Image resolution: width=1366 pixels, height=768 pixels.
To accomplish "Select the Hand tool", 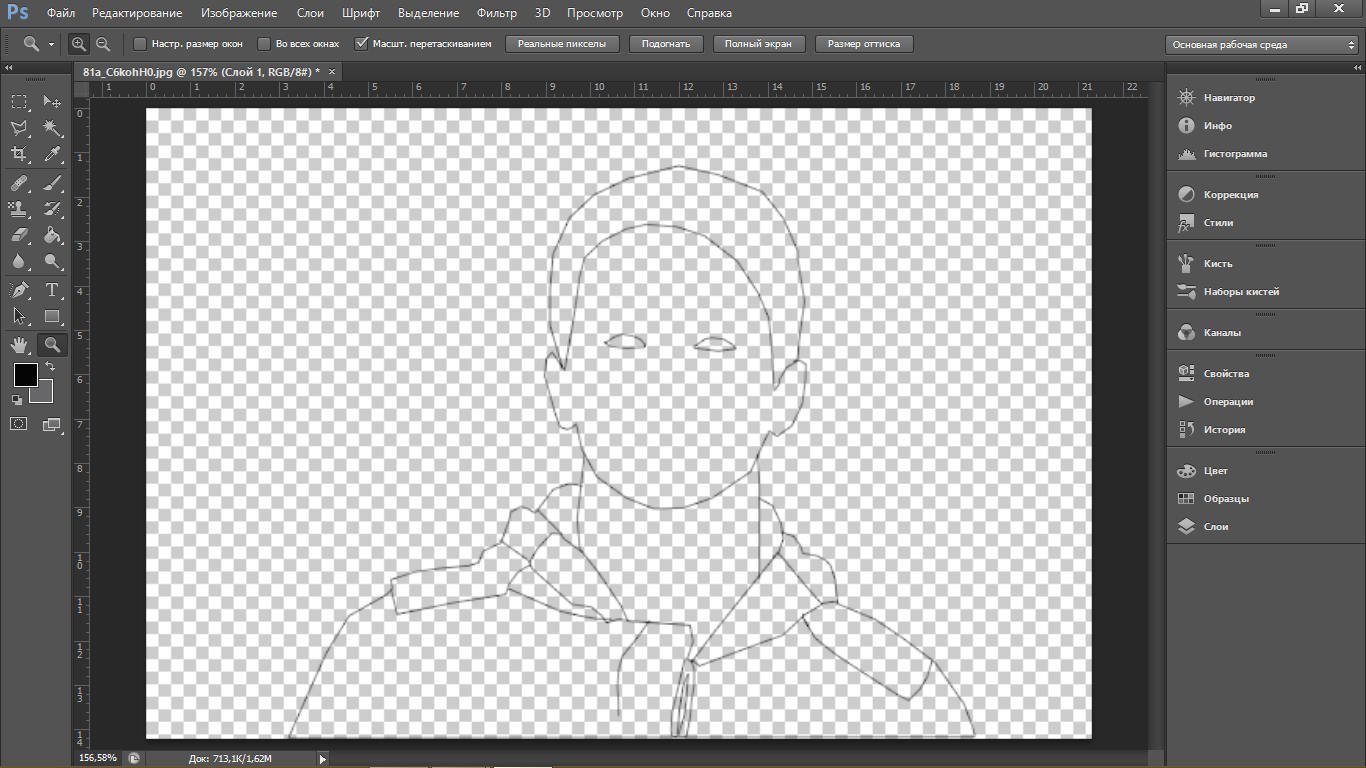I will pos(19,345).
